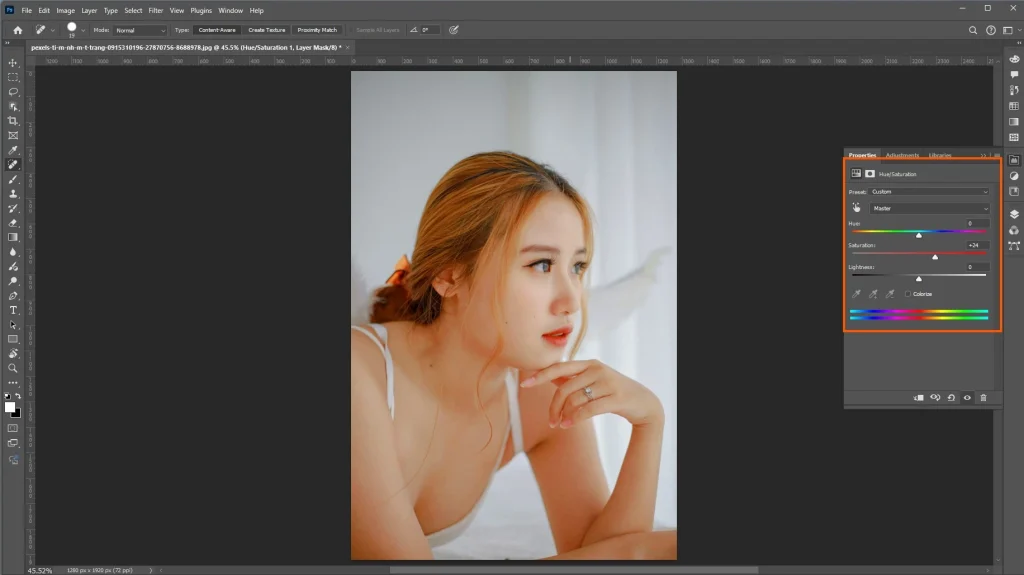Reset default foreground and background colors
1024x575 pixels.
pos(7,396)
